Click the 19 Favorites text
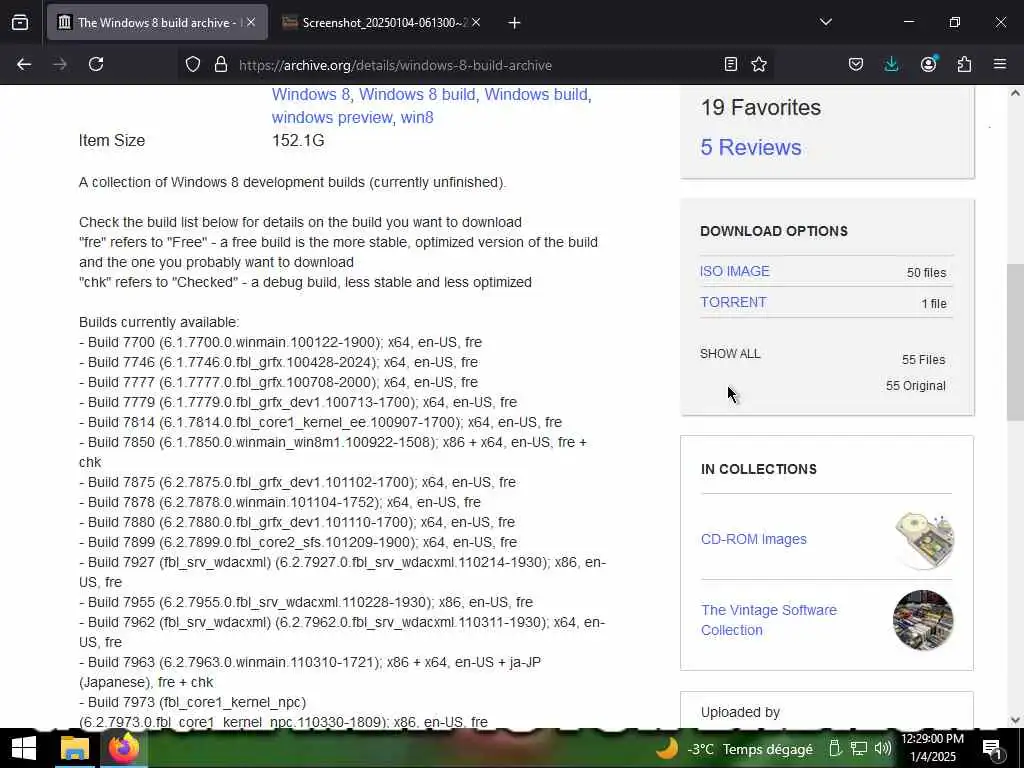 pos(761,108)
